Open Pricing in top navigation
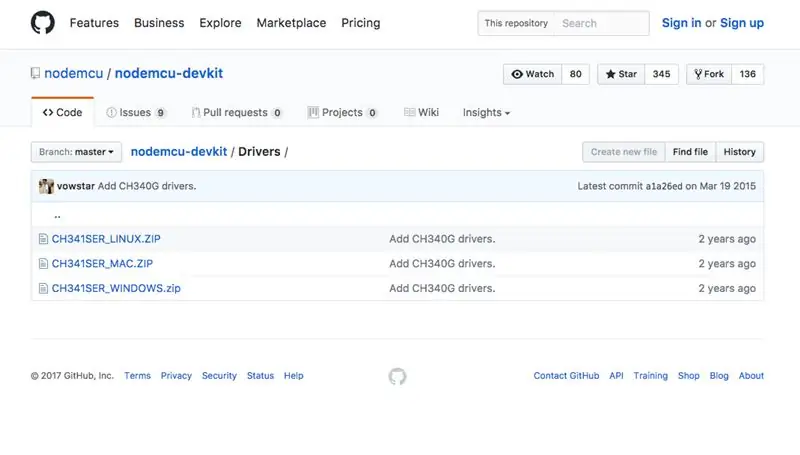The width and height of the screenshot is (800, 455). [361, 23]
